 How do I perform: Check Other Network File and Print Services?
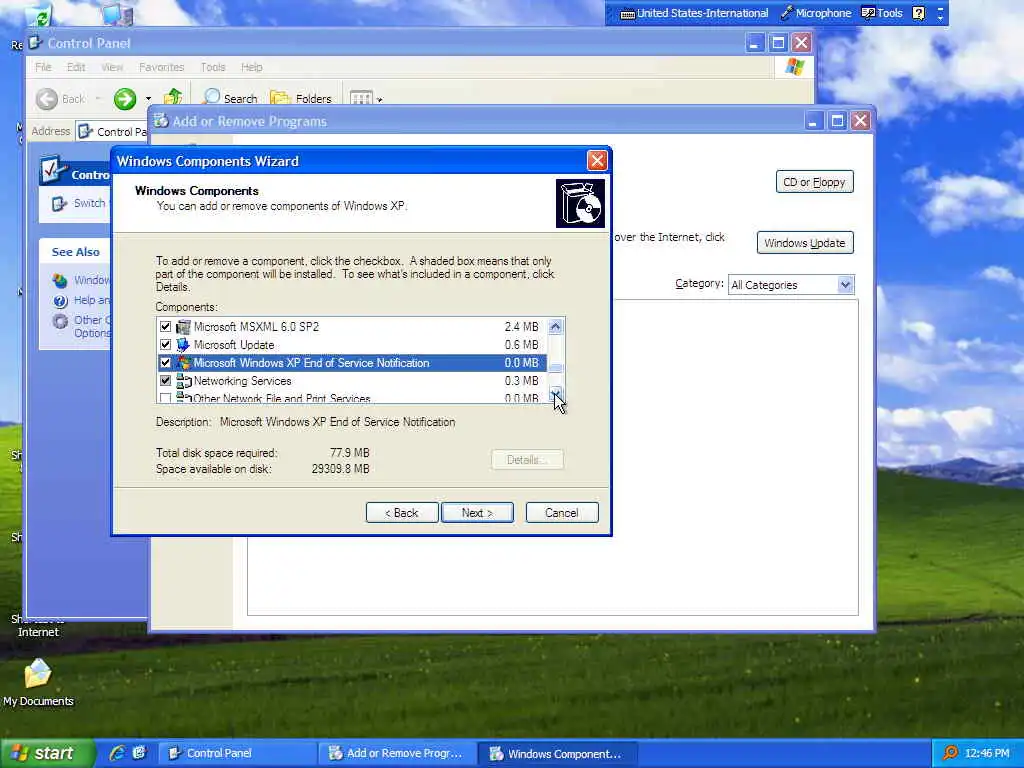pos(165,398)
